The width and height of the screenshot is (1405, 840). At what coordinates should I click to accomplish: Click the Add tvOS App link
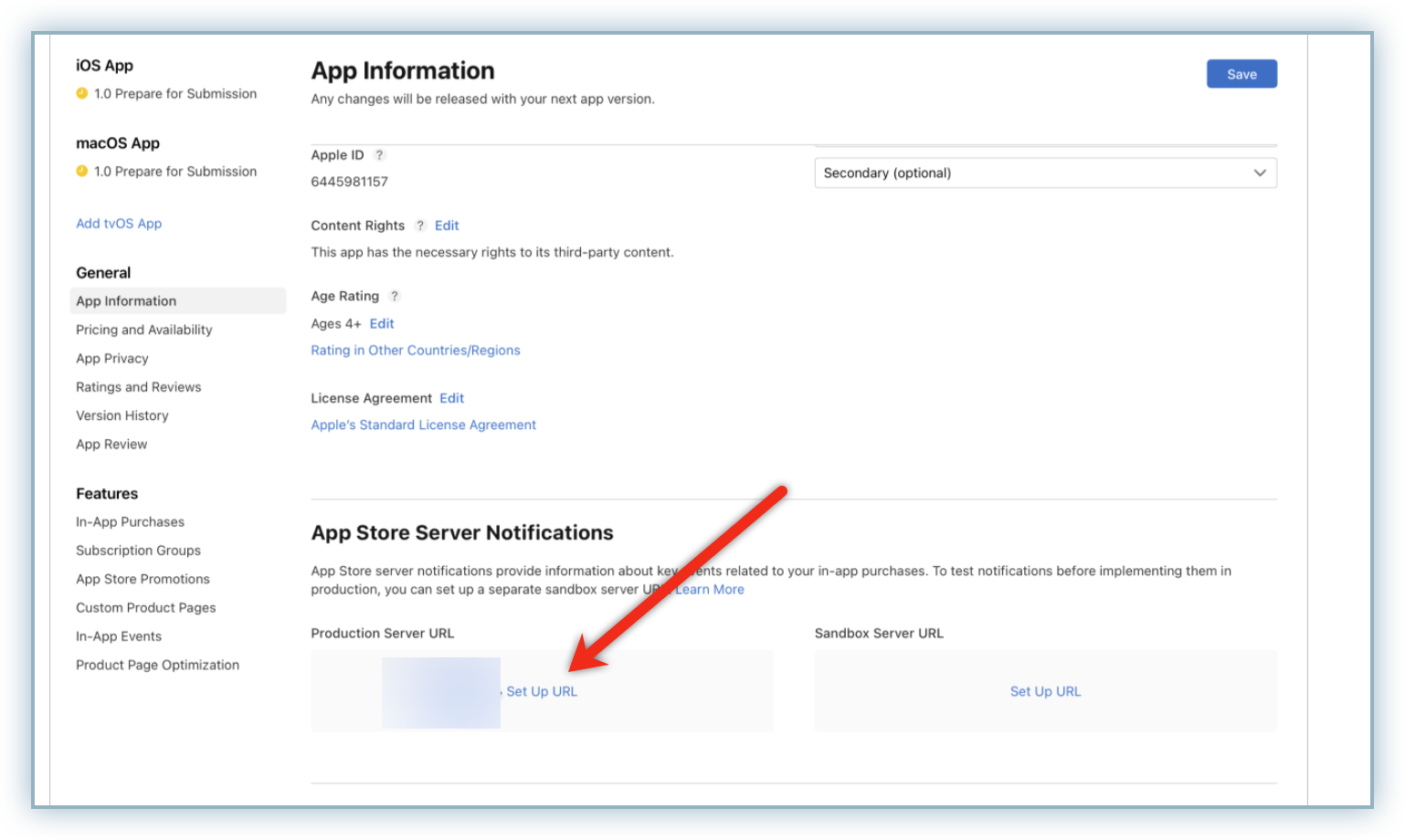[119, 223]
